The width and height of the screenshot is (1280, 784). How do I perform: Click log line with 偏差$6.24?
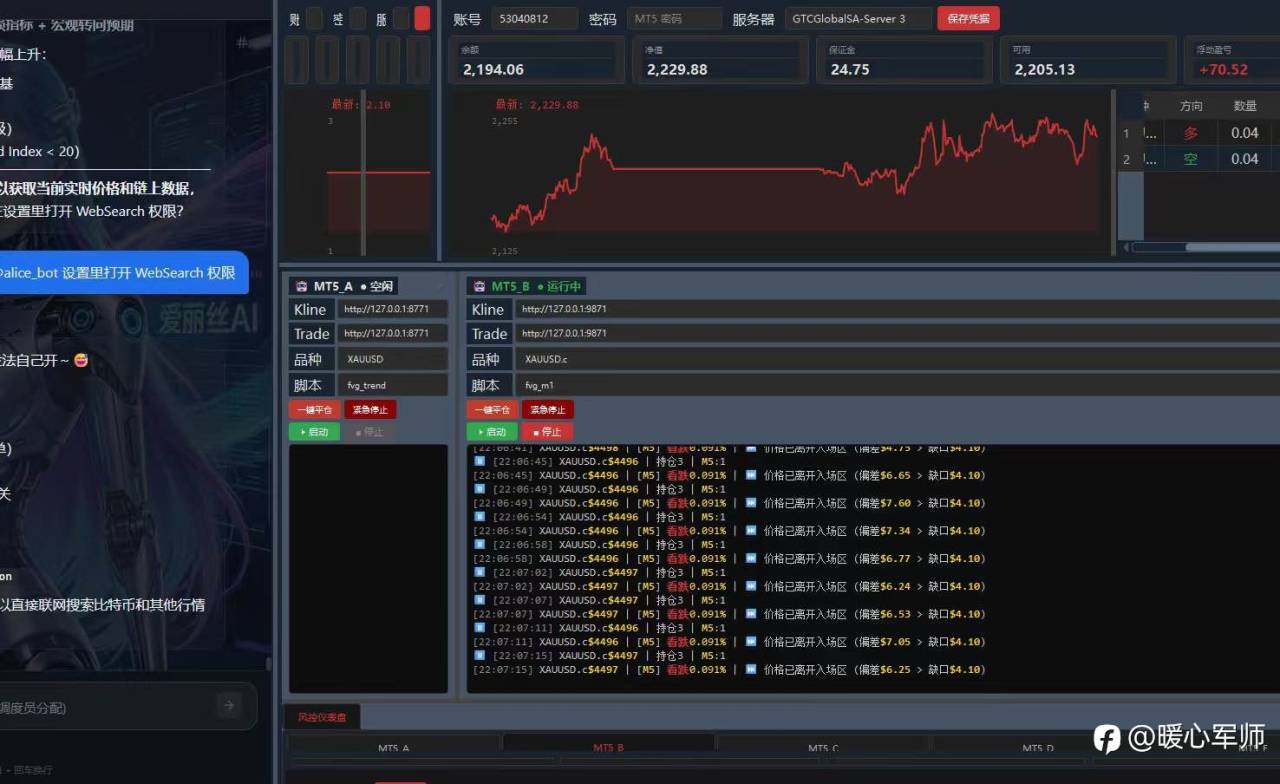[730, 586]
